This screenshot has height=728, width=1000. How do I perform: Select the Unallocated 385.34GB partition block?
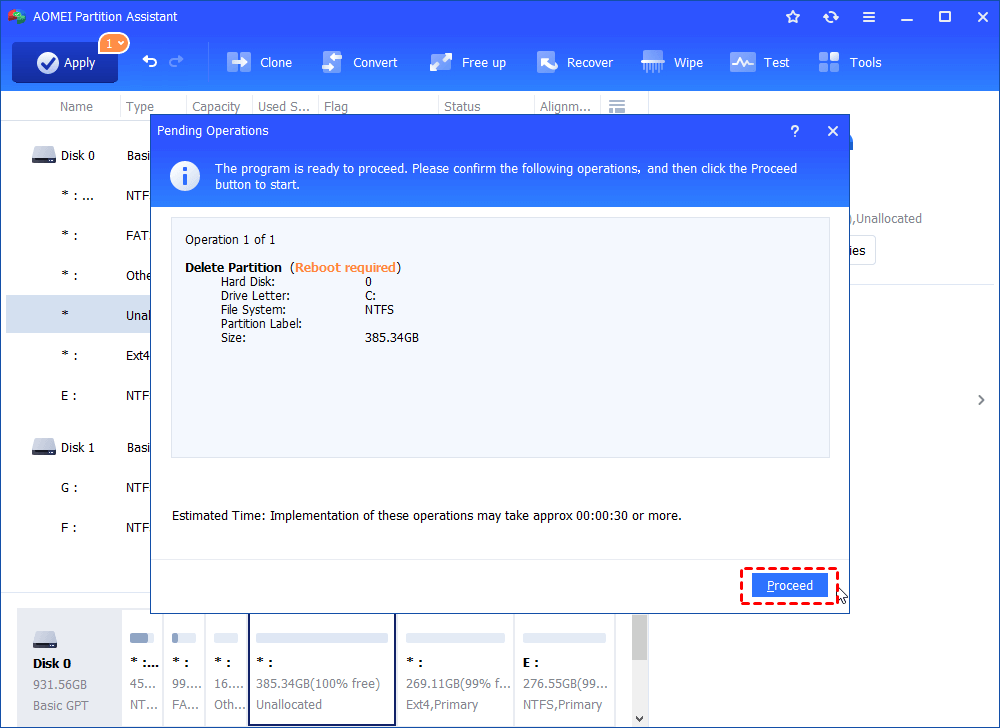tap(321, 668)
